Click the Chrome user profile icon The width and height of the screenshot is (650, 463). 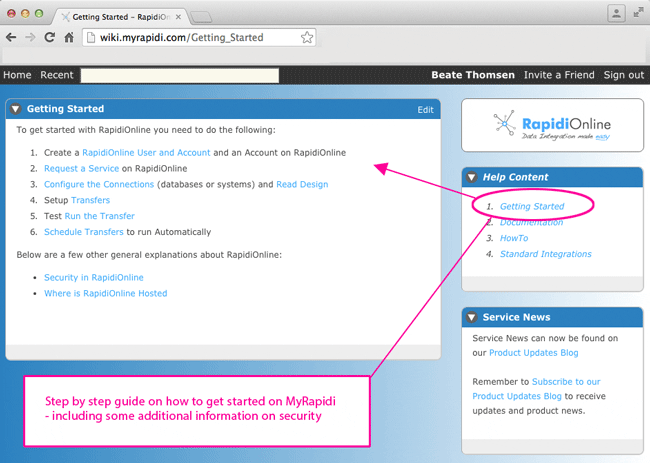tap(616, 13)
